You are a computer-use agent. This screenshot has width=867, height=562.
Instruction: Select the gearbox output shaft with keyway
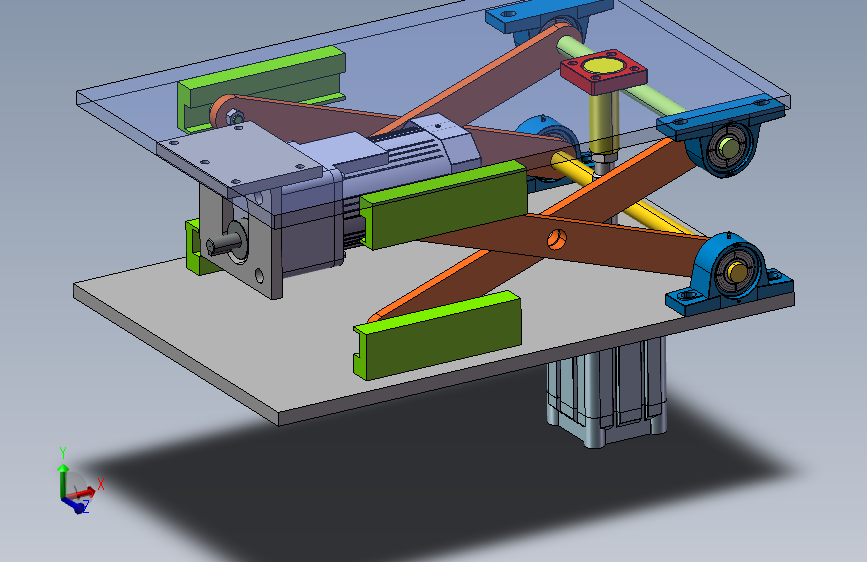click(223, 244)
